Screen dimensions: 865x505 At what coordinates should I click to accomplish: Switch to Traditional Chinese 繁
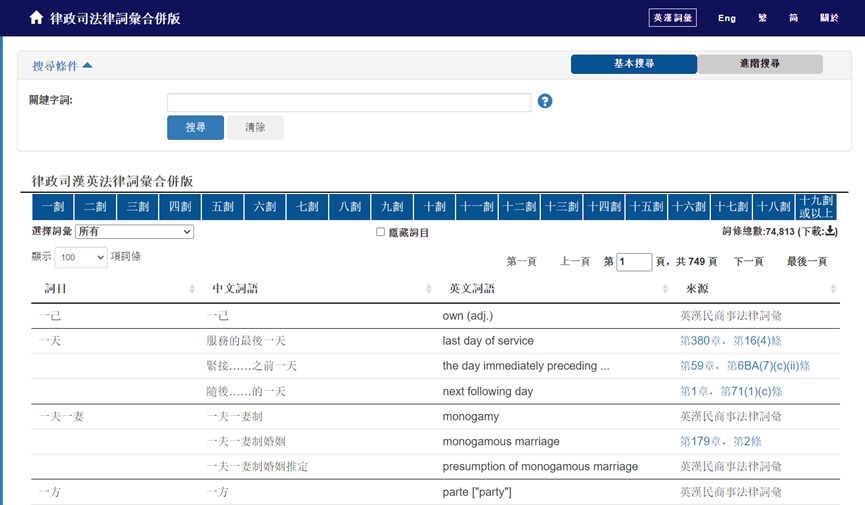coord(762,18)
